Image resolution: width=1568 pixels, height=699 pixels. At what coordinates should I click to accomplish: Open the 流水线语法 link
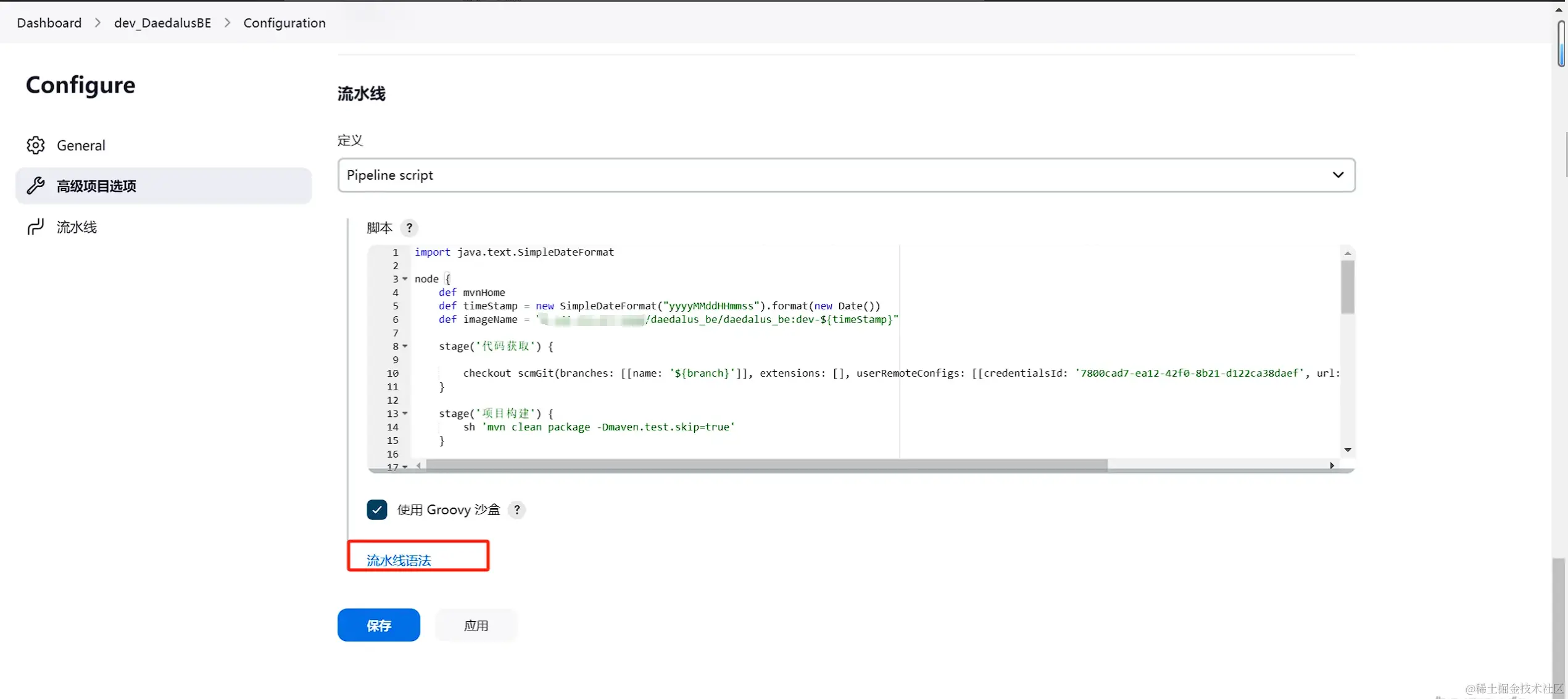pos(399,560)
